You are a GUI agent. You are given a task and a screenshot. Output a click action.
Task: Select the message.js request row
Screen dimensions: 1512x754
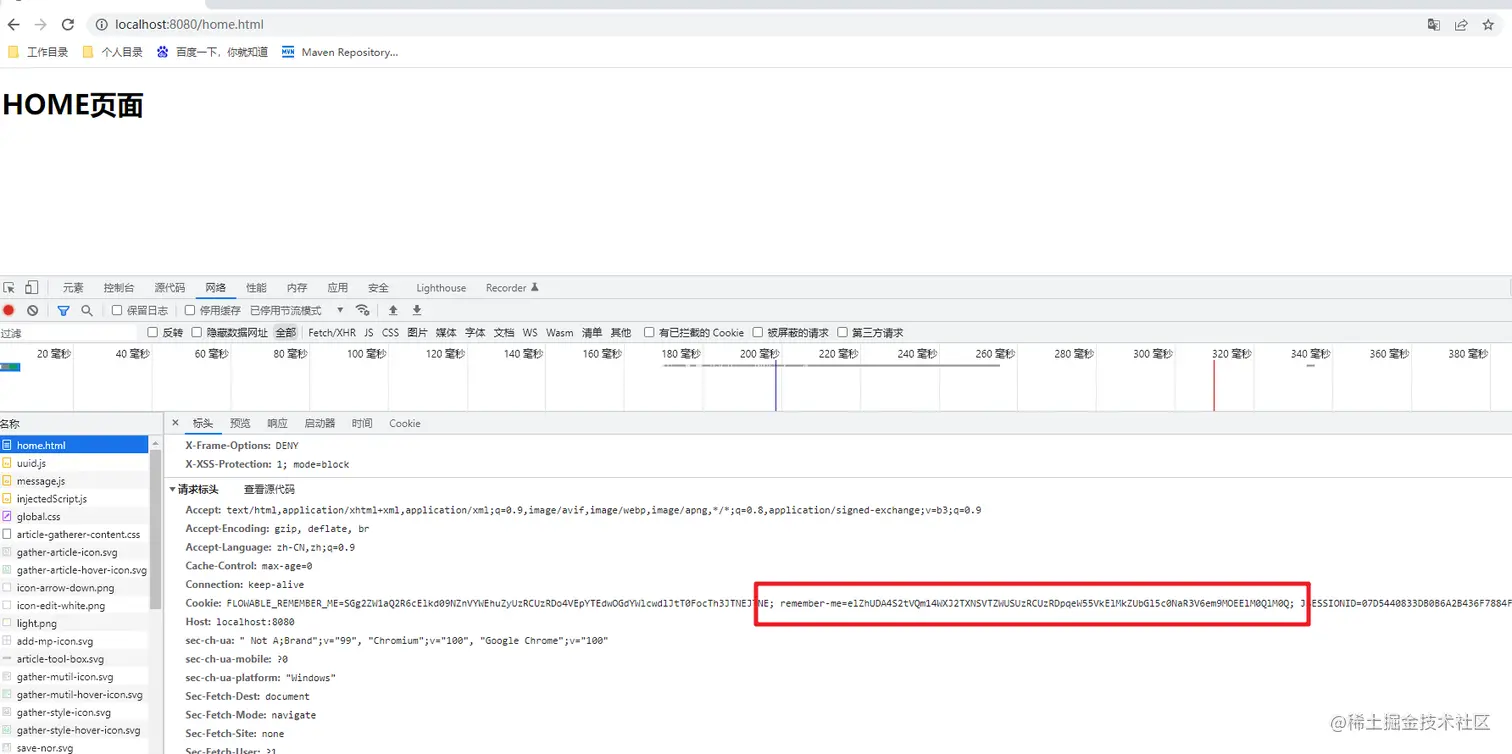pos(74,481)
